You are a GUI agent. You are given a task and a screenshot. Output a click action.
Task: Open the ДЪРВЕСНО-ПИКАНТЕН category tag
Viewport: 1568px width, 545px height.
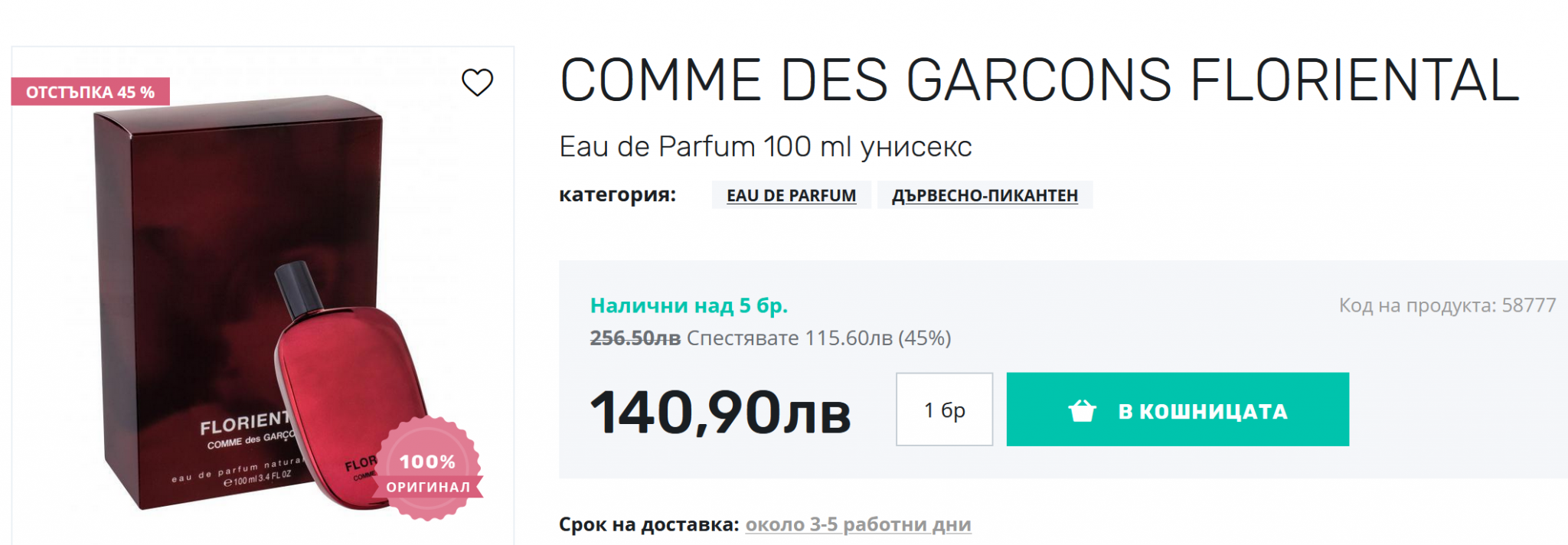(x=985, y=195)
